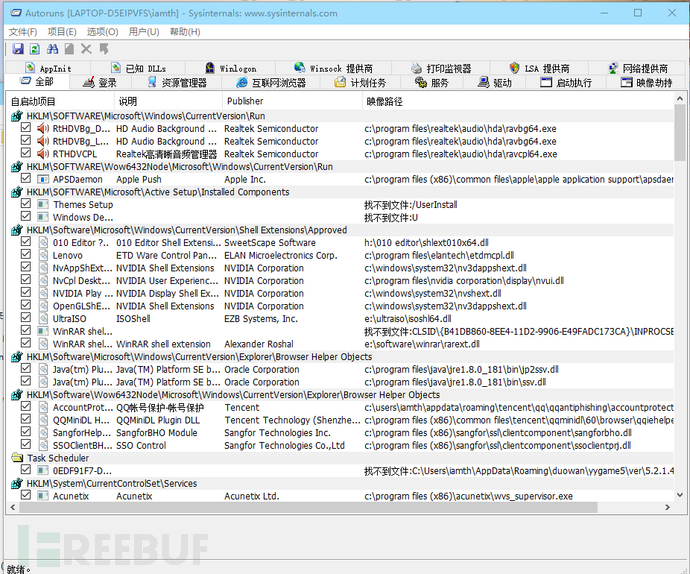This screenshot has width=690, height=574.
Task: Click the registry icon of the Shell Extensions\Approved key
Action: [x=17, y=230]
